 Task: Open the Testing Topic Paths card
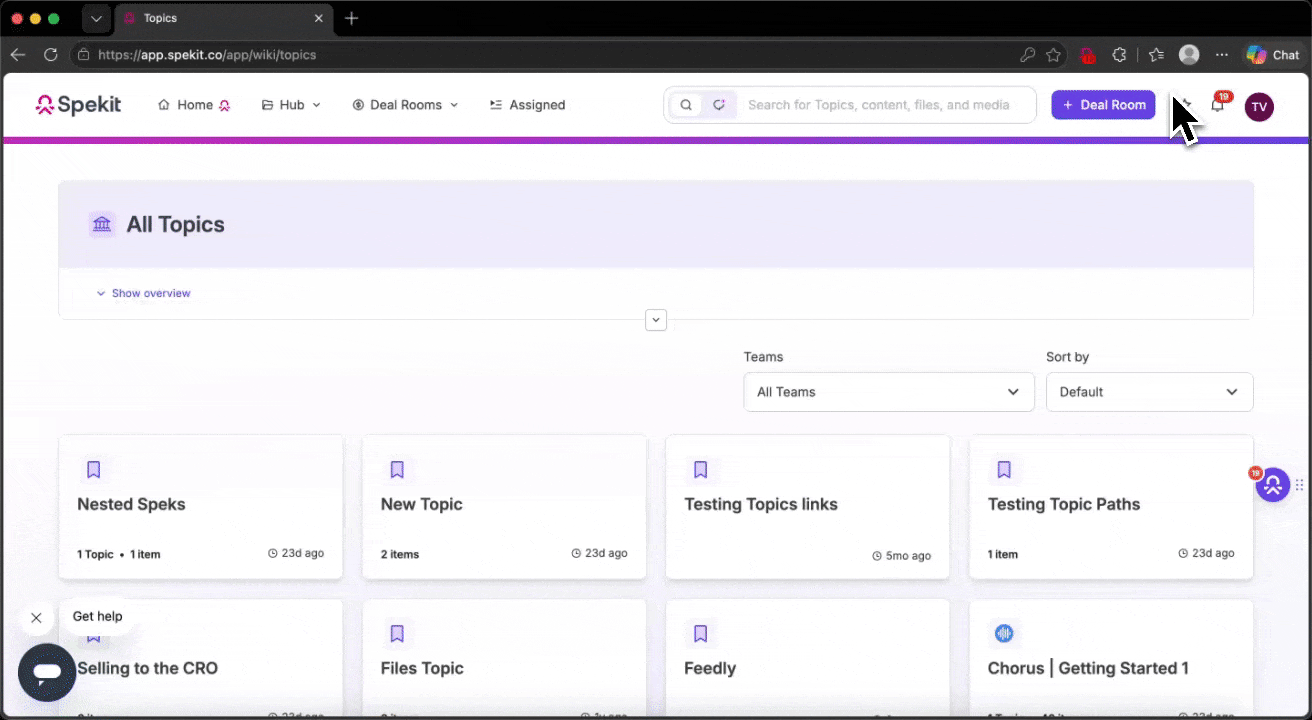(x=1111, y=506)
